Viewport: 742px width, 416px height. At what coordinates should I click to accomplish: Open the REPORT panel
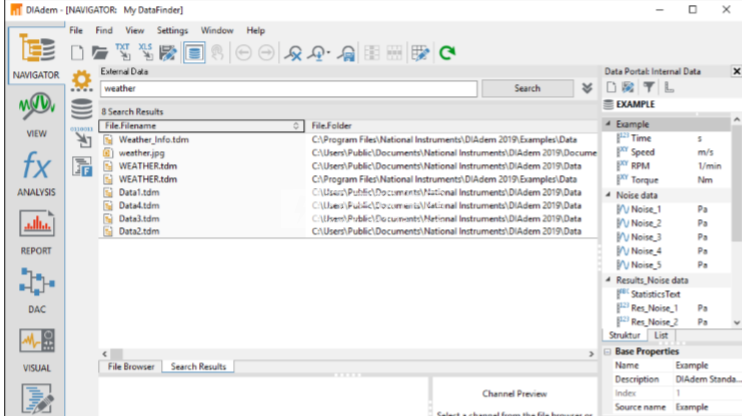(x=36, y=232)
